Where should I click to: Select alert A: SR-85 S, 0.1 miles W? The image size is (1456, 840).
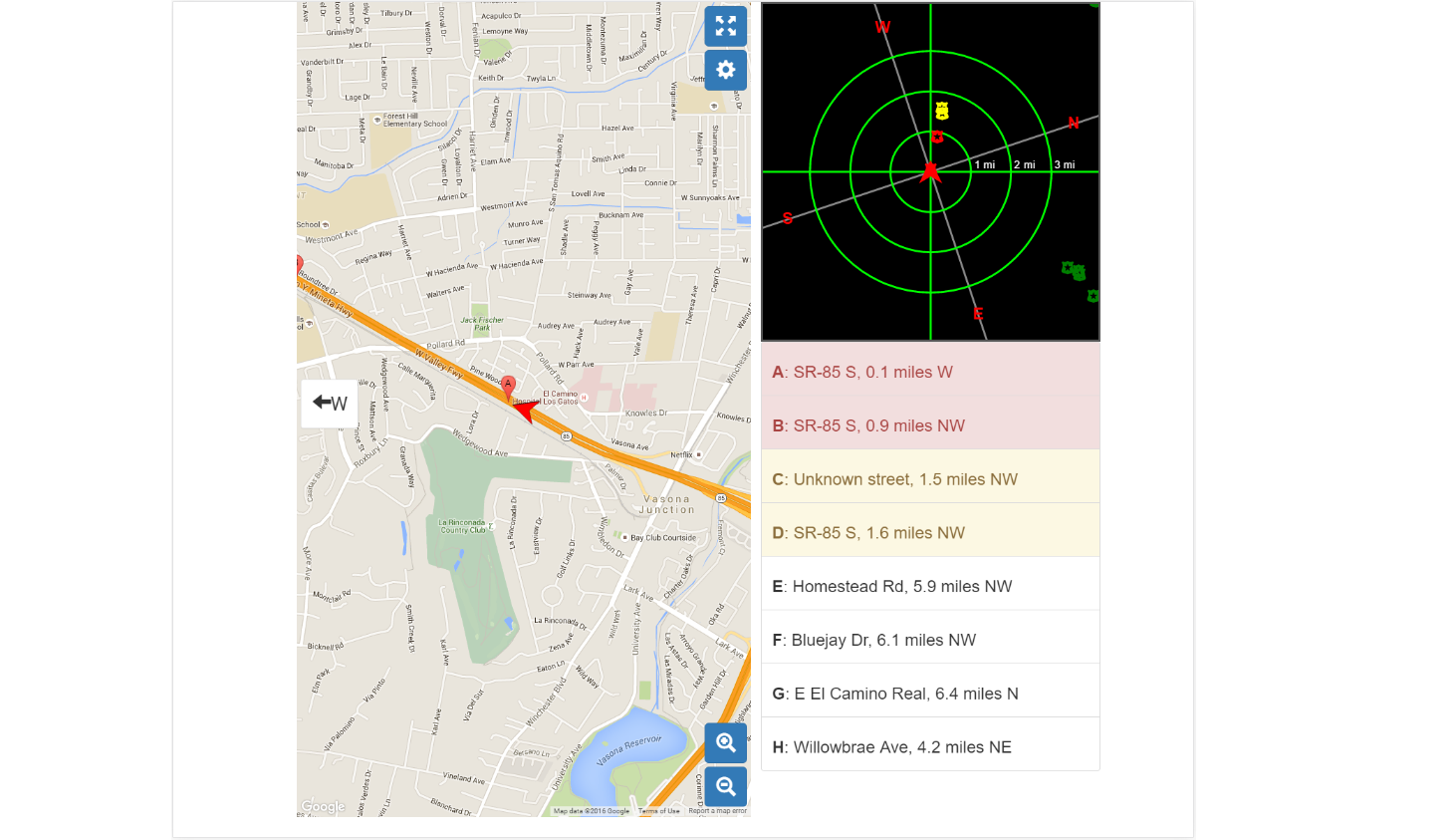[x=930, y=372]
